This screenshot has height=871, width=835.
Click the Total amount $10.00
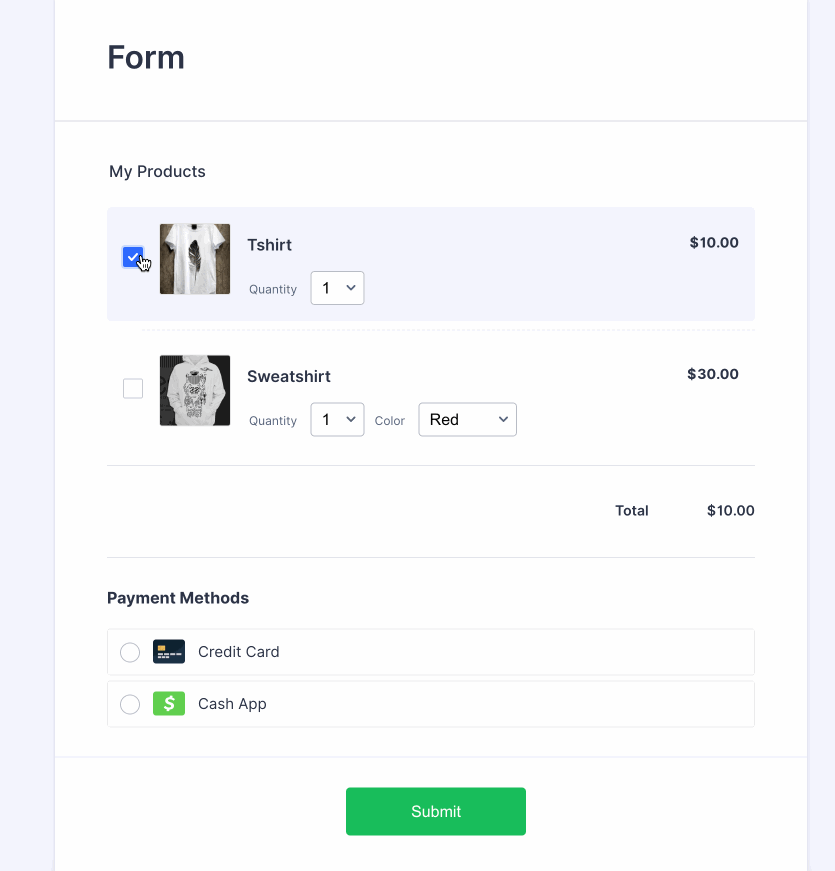pos(730,511)
